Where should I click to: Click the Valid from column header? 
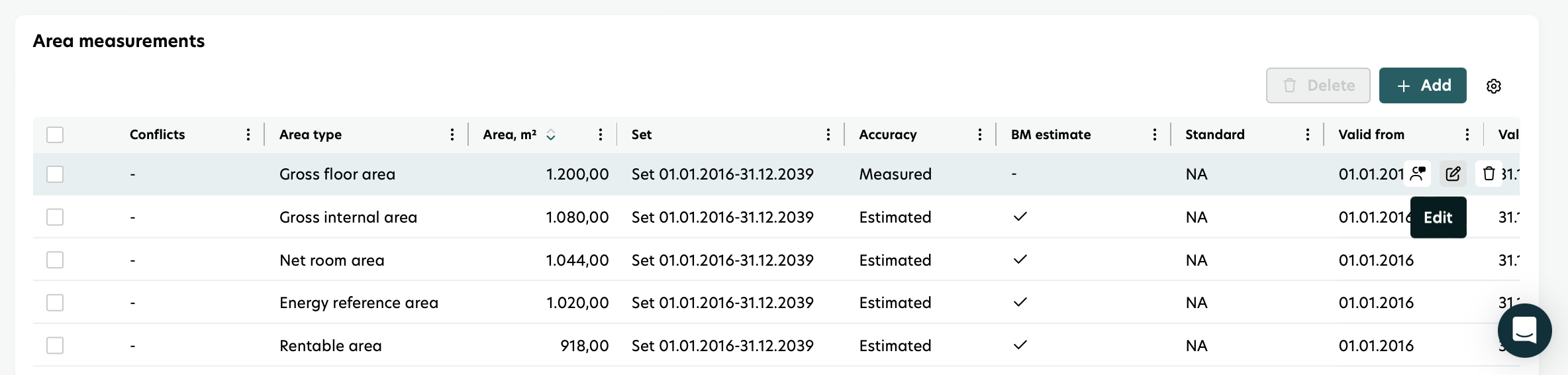point(1371,134)
